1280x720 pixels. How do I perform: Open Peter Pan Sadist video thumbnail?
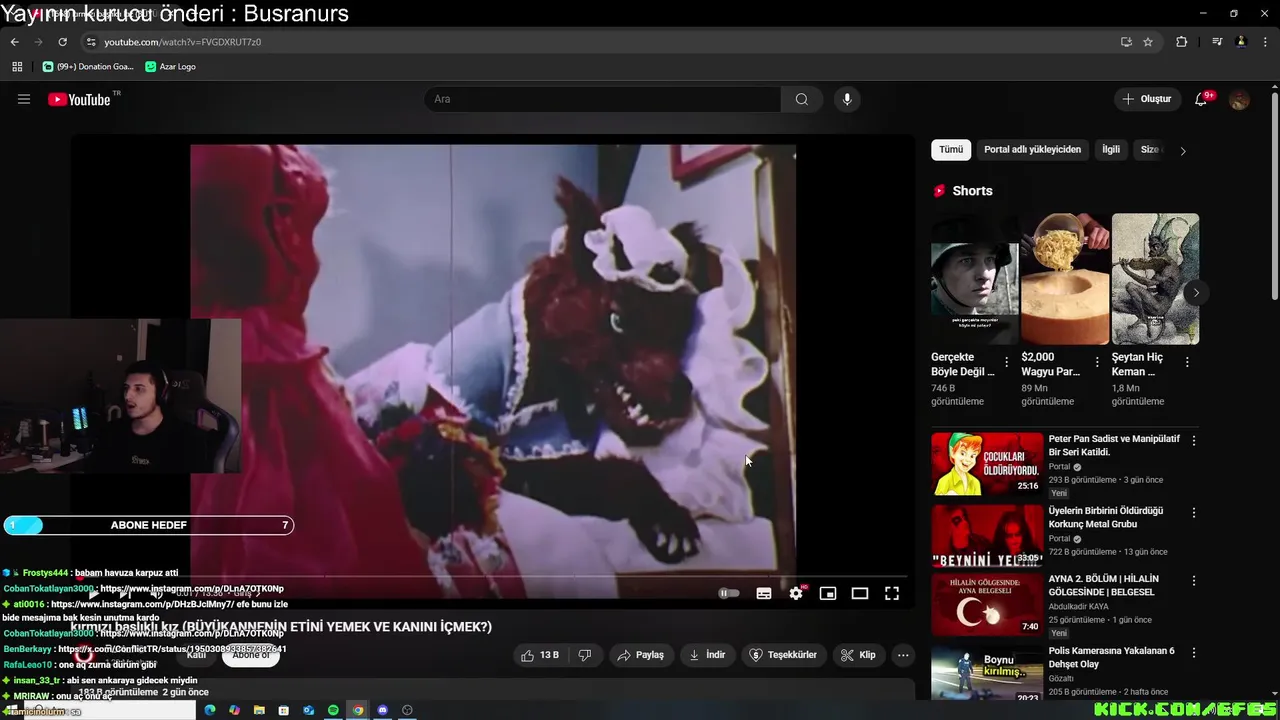tap(987, 463)
